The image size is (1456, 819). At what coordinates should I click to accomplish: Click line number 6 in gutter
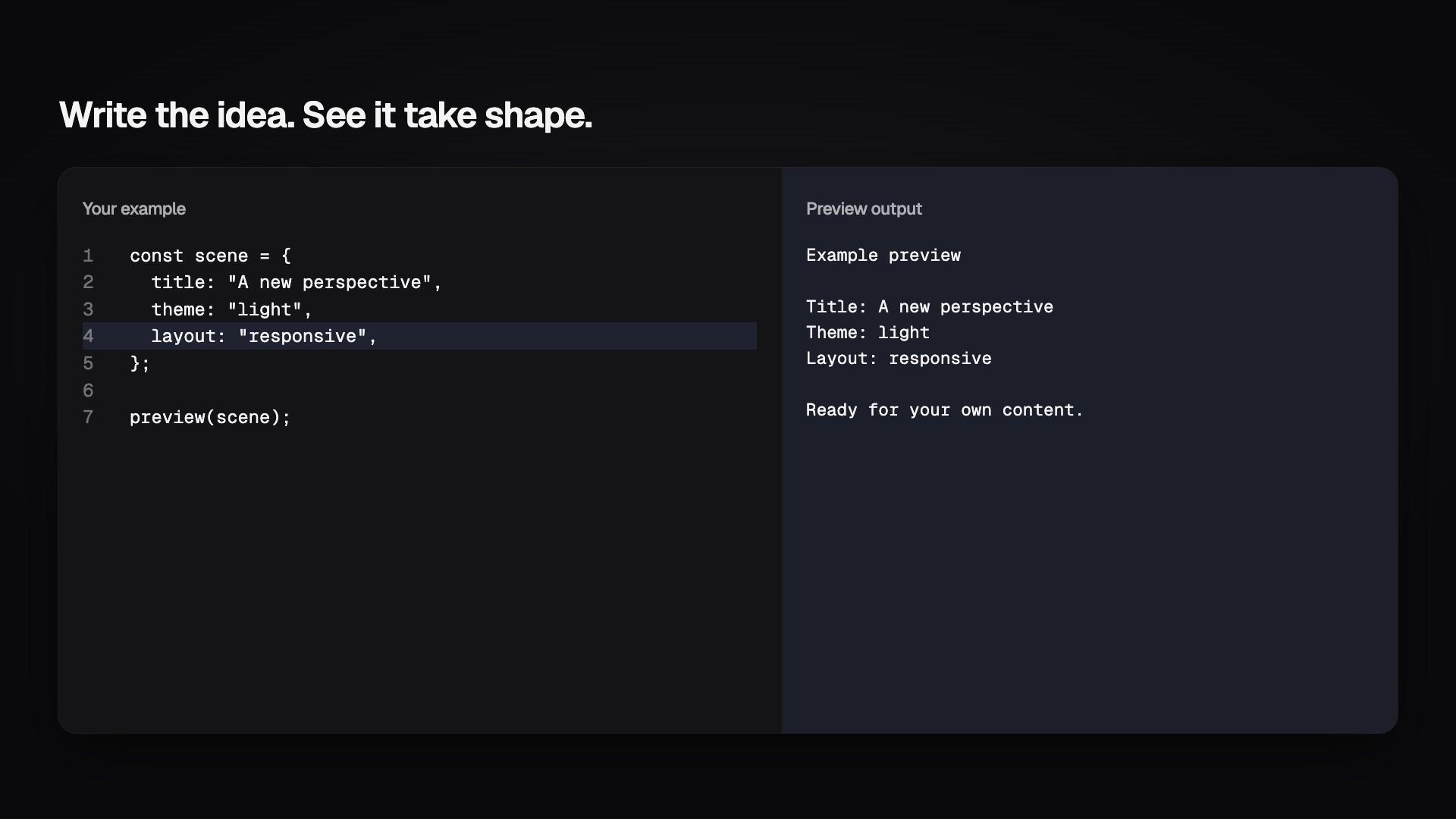pyautogui.click(x=88, y=391)
